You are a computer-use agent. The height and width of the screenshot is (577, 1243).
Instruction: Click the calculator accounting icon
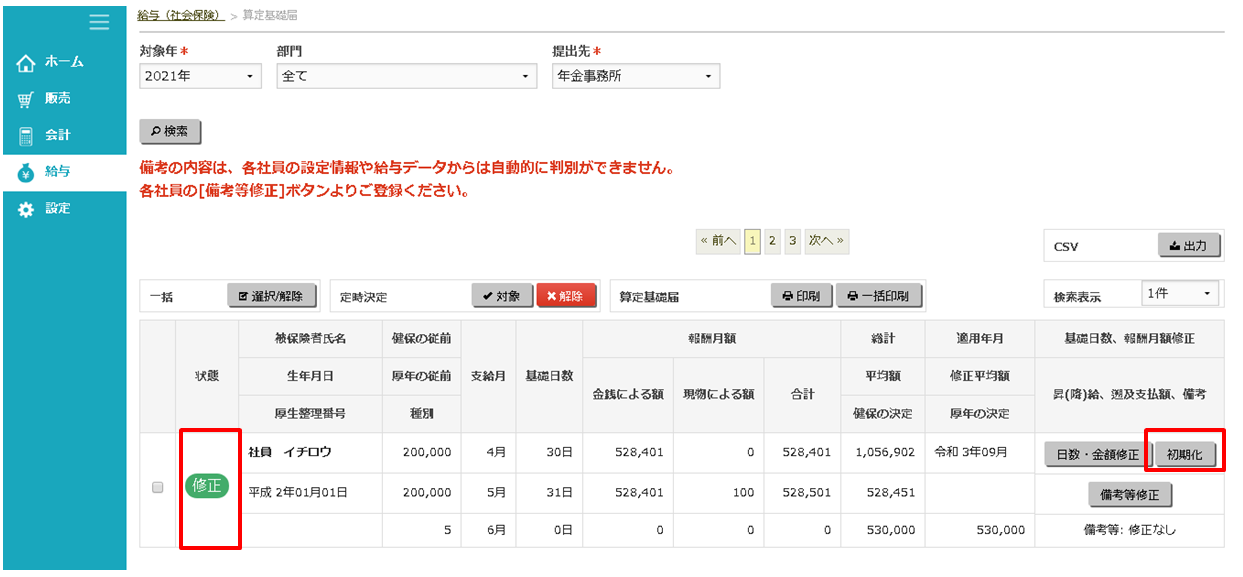[26, 135]
